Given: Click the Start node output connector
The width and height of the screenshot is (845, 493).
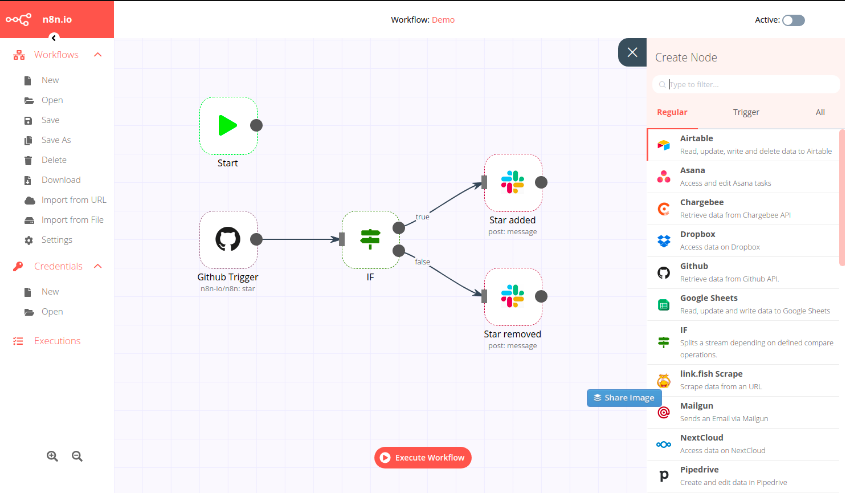Looking at the screenshot, I should pos(257,126).
